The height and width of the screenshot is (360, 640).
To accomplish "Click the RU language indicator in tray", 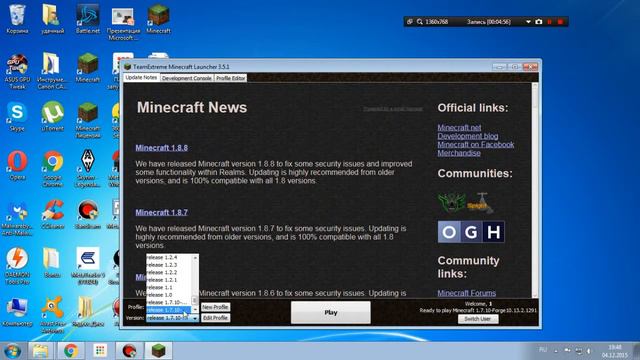I will click(543, 350).
